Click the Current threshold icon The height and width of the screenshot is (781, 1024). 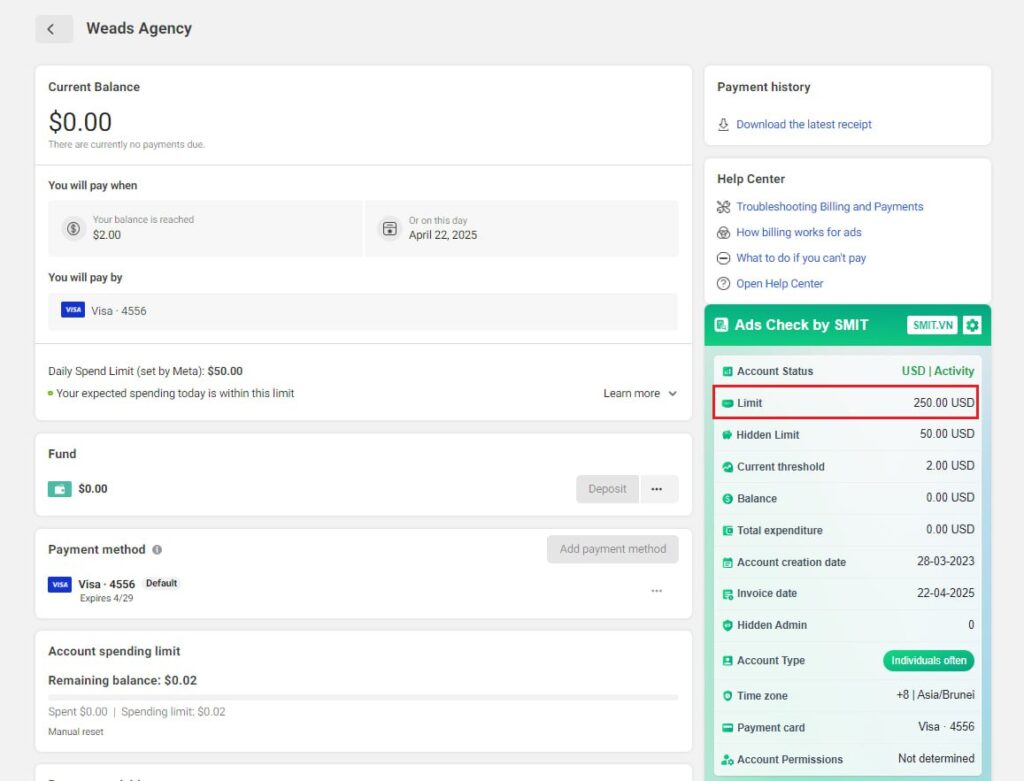[728, 467]
